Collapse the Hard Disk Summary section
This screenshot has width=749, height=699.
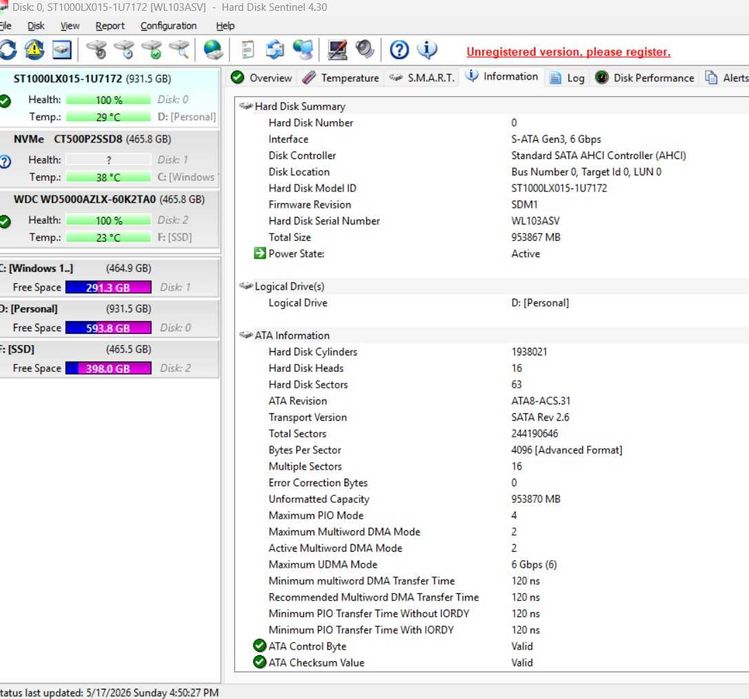click(x=246, y=106)
